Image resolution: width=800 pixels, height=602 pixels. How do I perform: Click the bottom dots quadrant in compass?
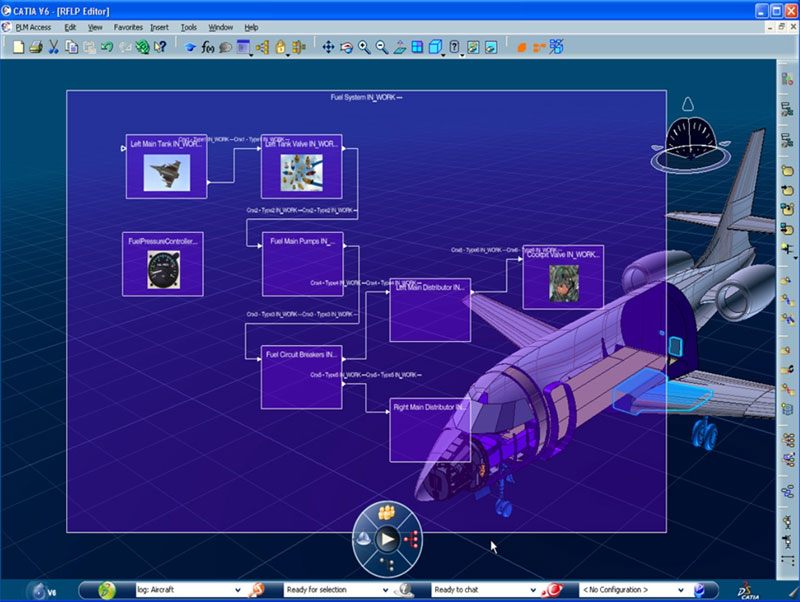tap(387, 564)
